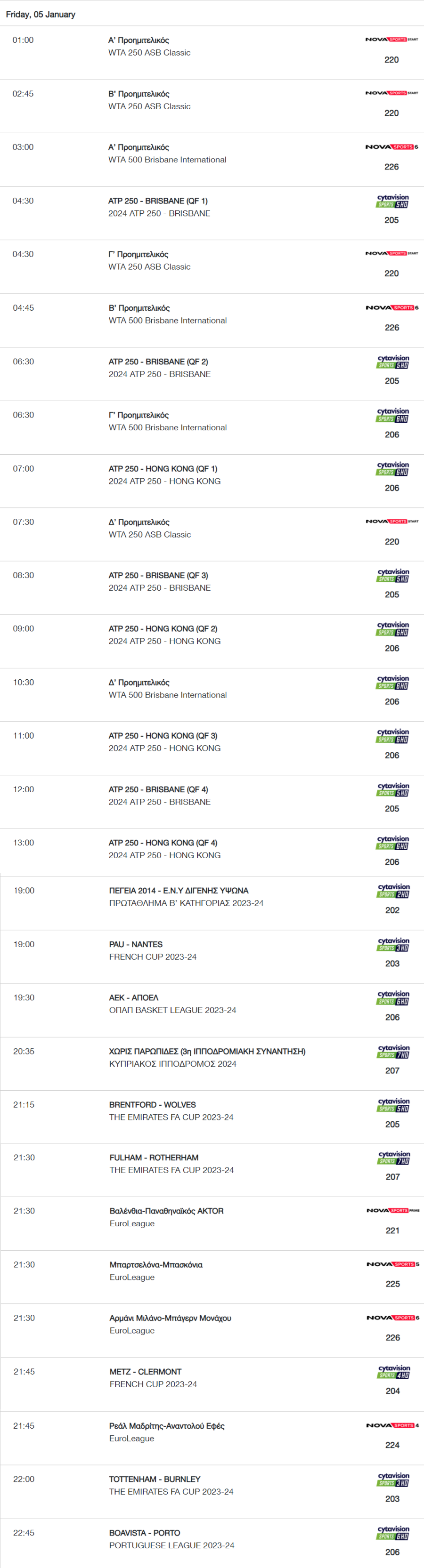
Task: Click Nova Sports Start logo at 01:00
Action: 391,39
